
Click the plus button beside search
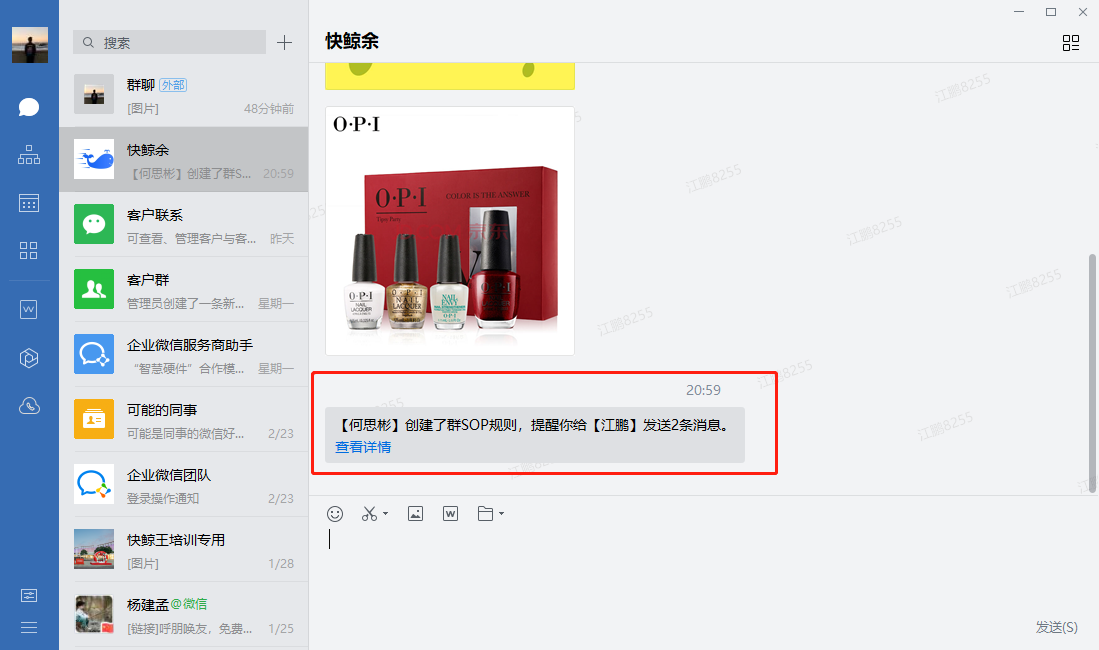284,43
